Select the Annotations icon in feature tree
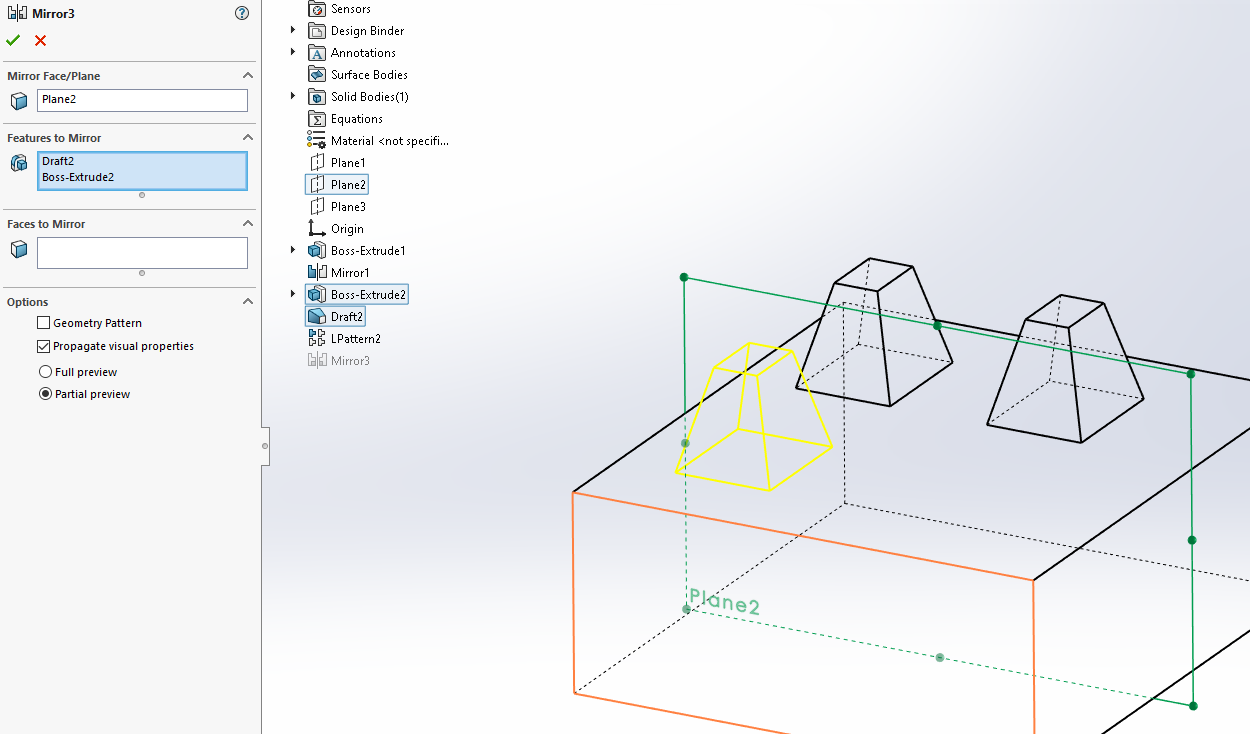 [x=317, y=53]
